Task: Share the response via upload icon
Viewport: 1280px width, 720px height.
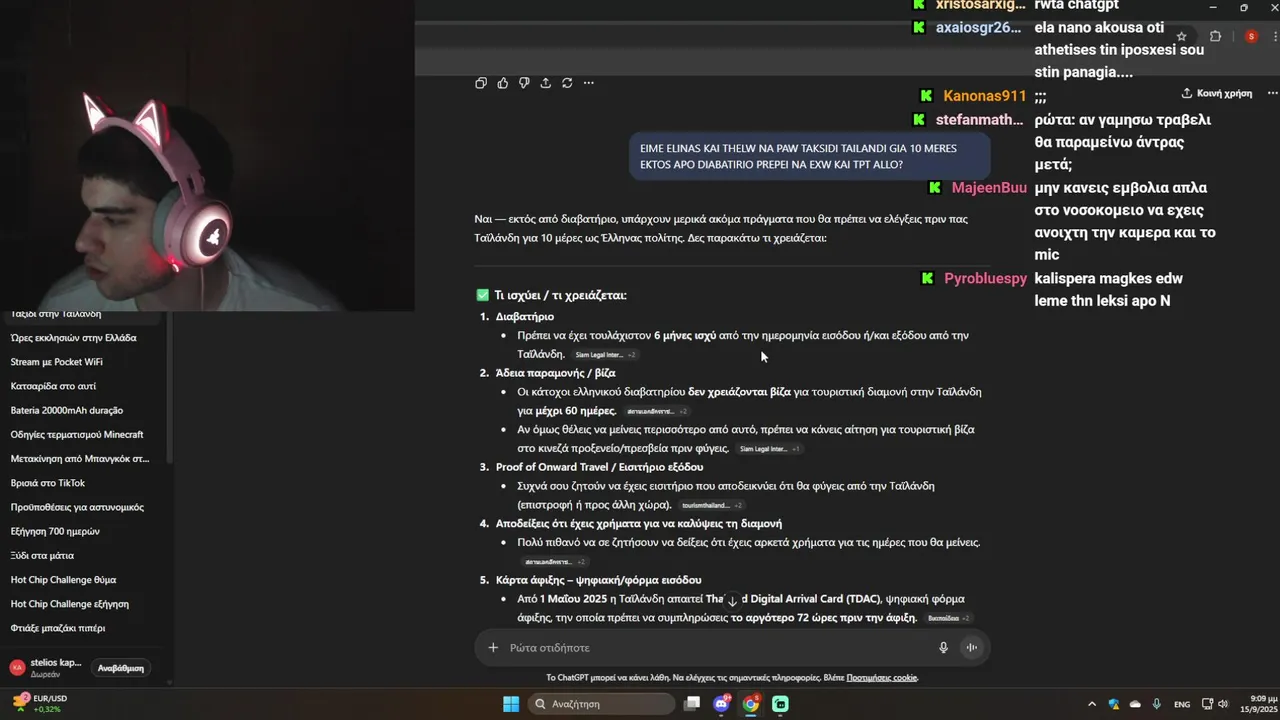Action: tap(545, 83)
